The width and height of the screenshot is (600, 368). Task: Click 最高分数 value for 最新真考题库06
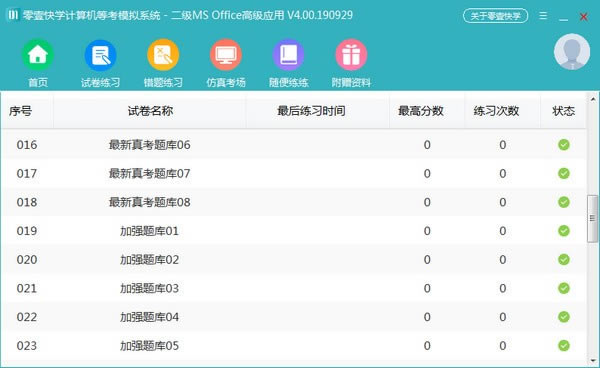pos(427,145)
